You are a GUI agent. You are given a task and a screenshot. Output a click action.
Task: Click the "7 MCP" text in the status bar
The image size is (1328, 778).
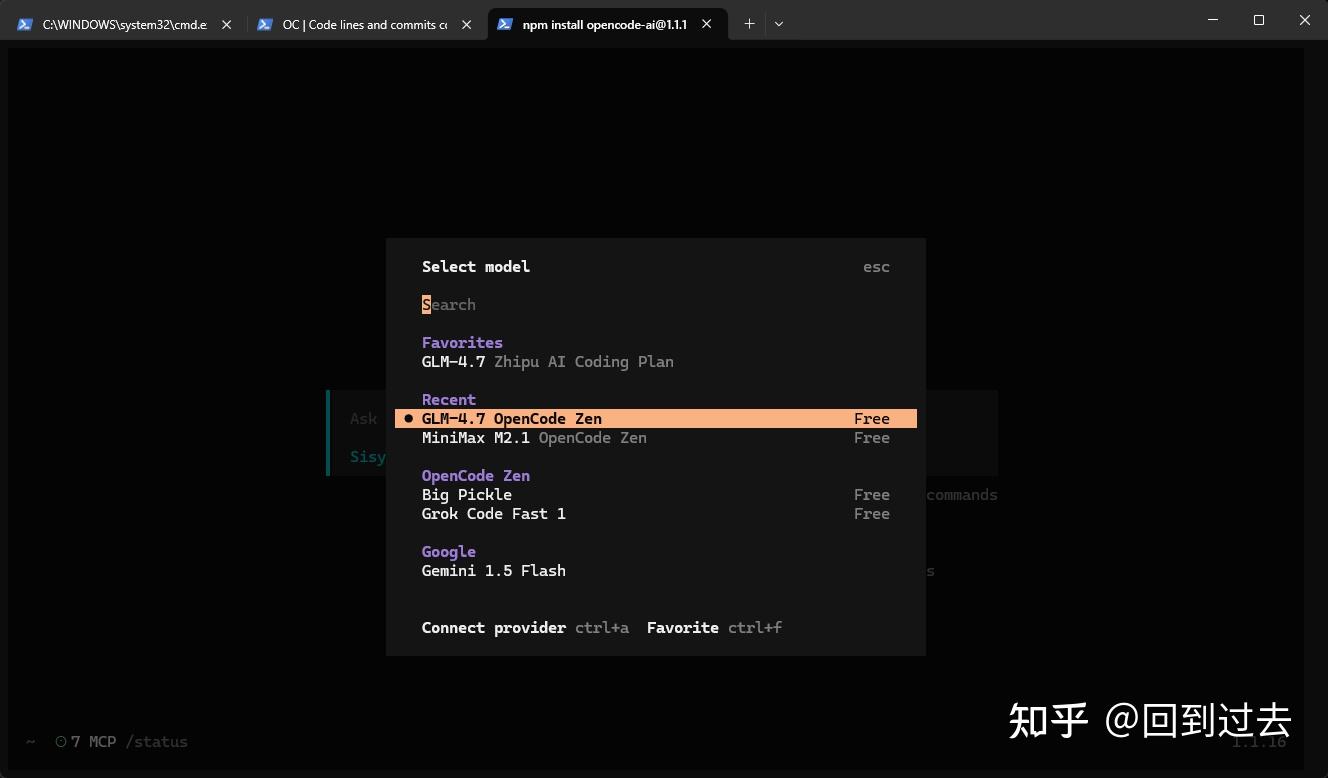click(x=93, y=742)
